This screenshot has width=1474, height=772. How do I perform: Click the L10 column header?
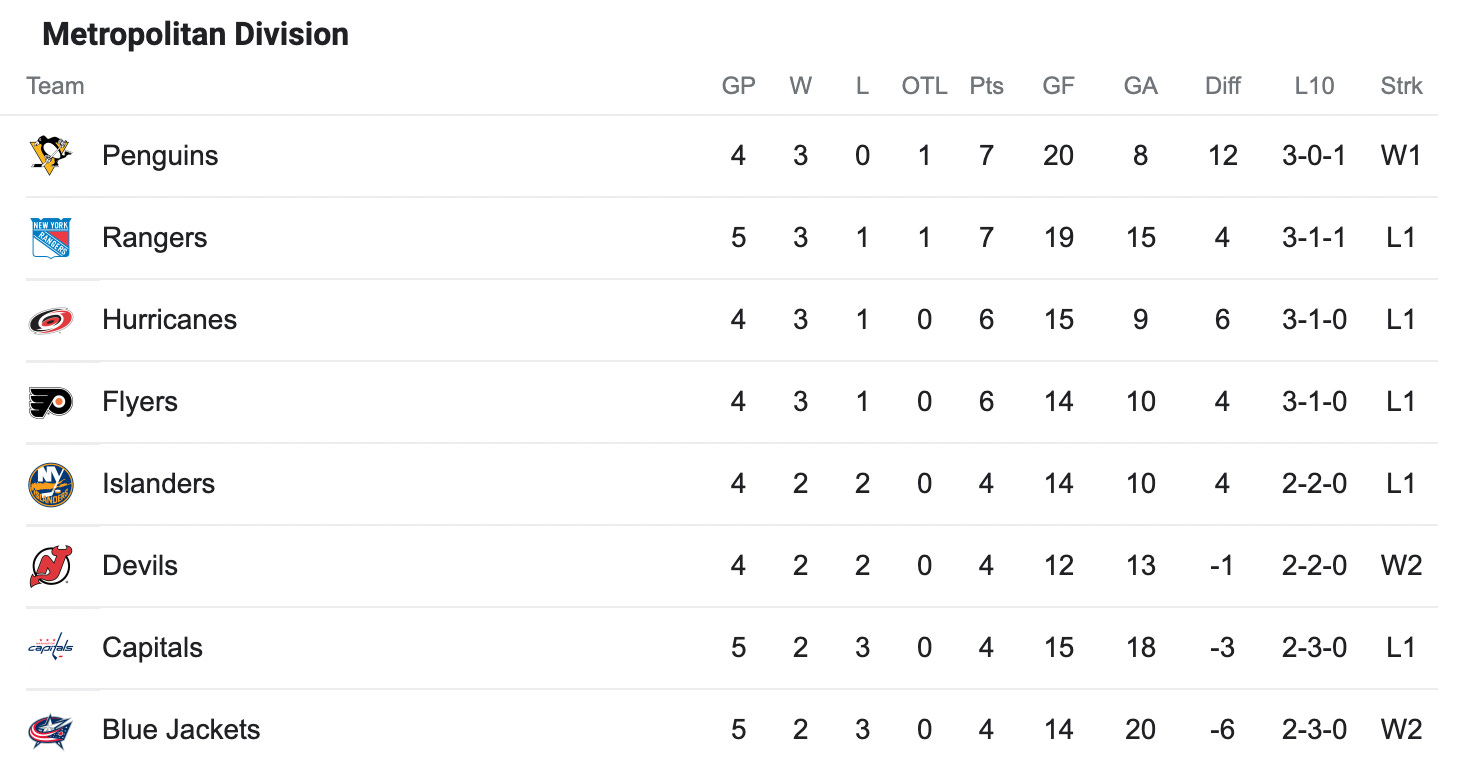1314,86
